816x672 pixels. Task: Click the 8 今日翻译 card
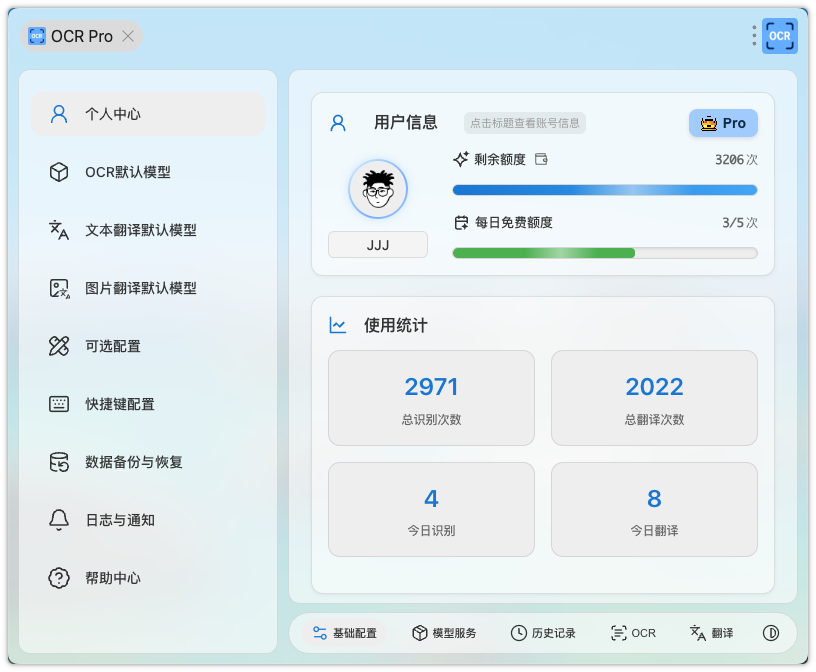(x=654, y=509)
